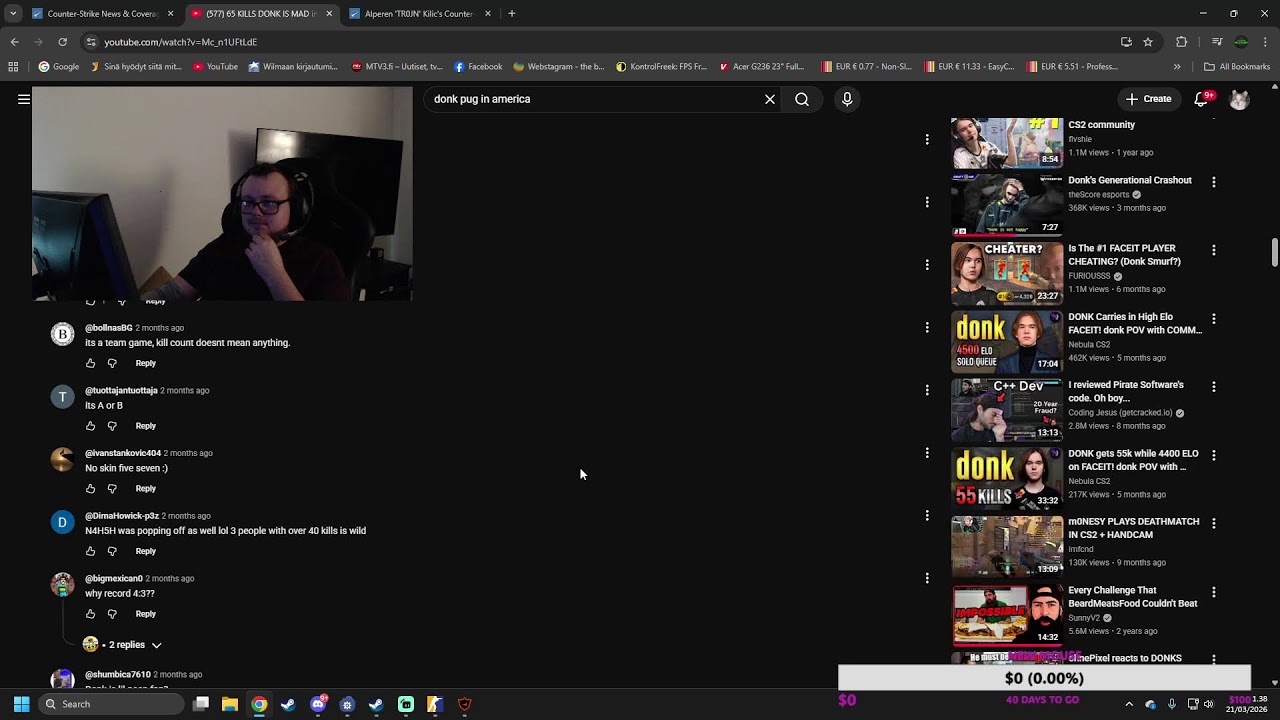Open Discord from the taskbar

tap(318, 704)
